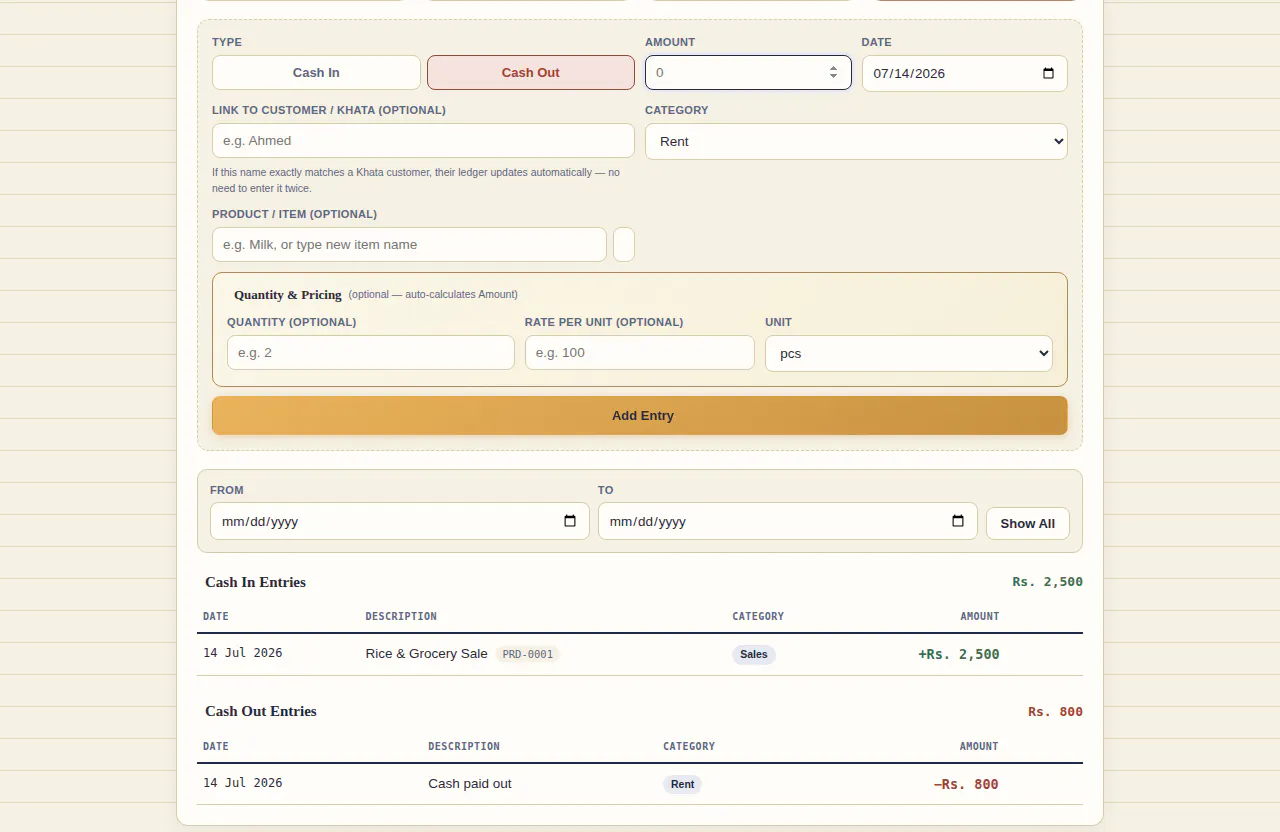Open the entry date calendar picker icon

click(1048, 73)
